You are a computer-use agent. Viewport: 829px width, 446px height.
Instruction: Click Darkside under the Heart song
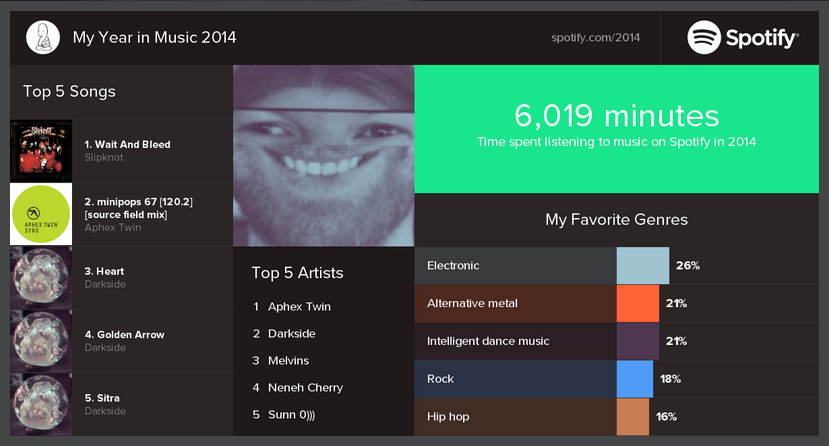click(x=105, y=284)
